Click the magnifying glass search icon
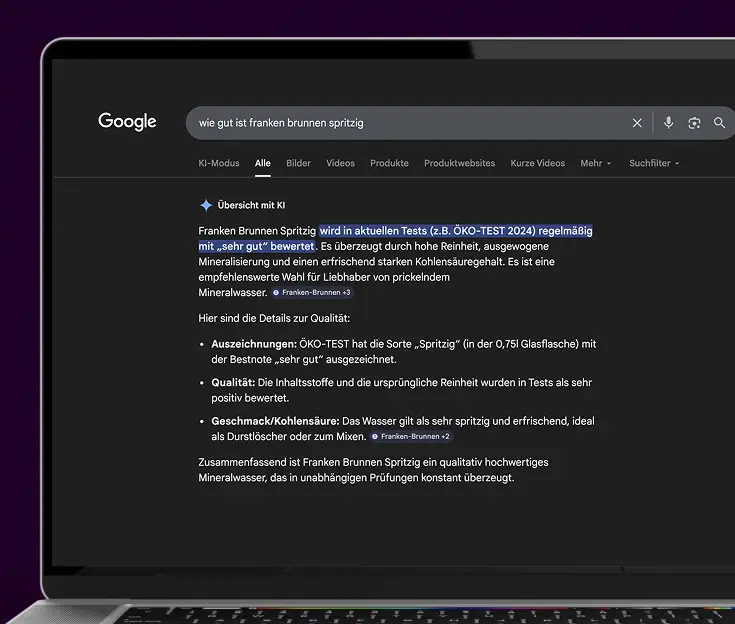Viewport: 735px width, 624px height. (x=719, y=123)
